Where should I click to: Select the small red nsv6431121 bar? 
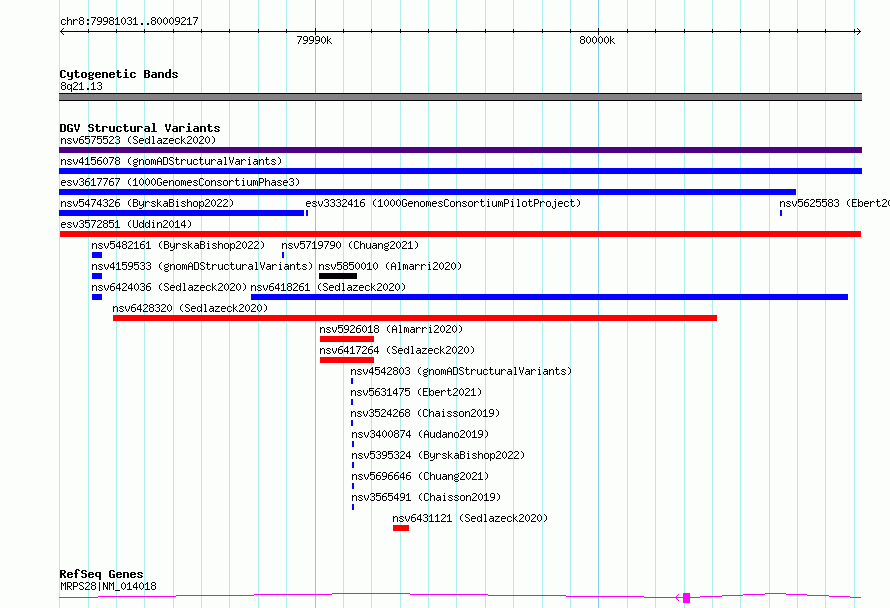tap(401, 528)
